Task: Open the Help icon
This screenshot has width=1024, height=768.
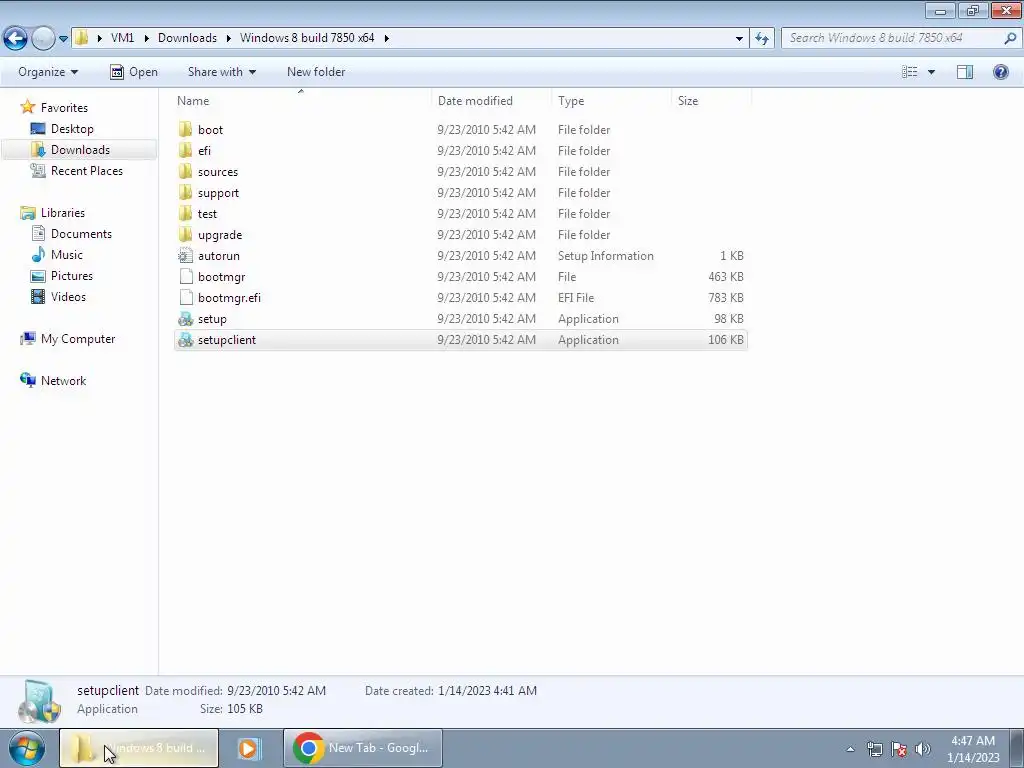Action: [1000, 72]
